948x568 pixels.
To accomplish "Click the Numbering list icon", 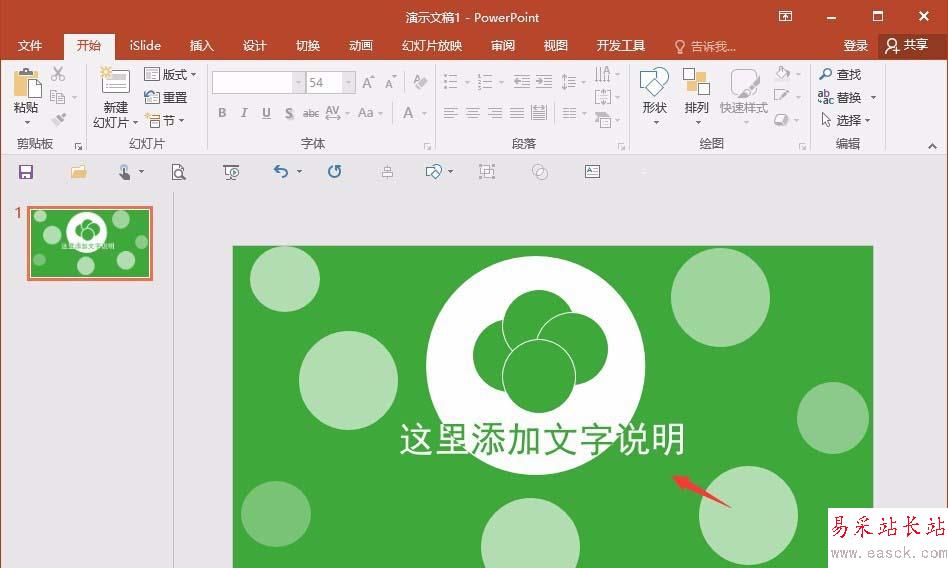I will pyautogui.click(x=485, y=82).
